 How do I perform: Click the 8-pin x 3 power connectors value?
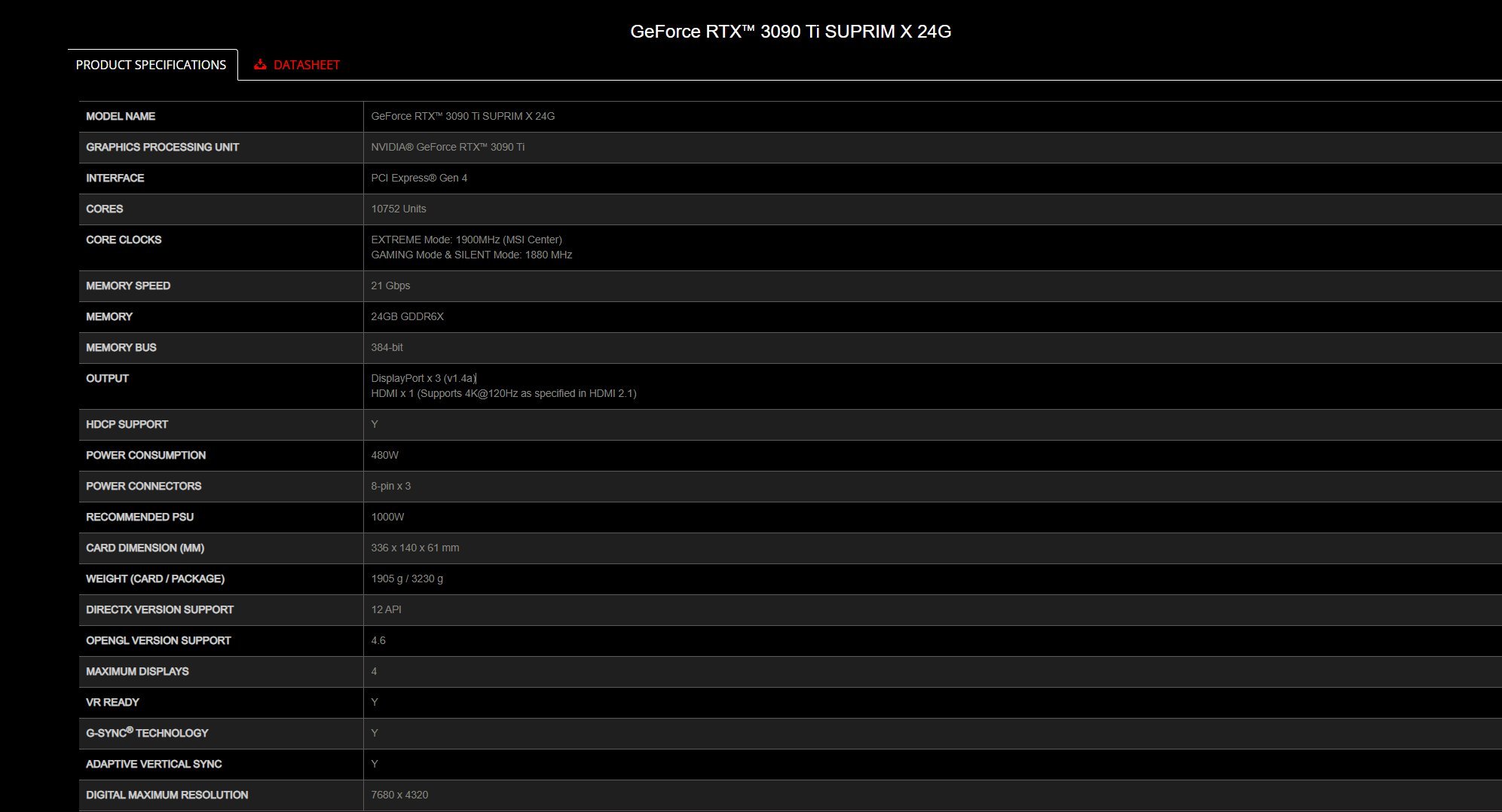390,486
